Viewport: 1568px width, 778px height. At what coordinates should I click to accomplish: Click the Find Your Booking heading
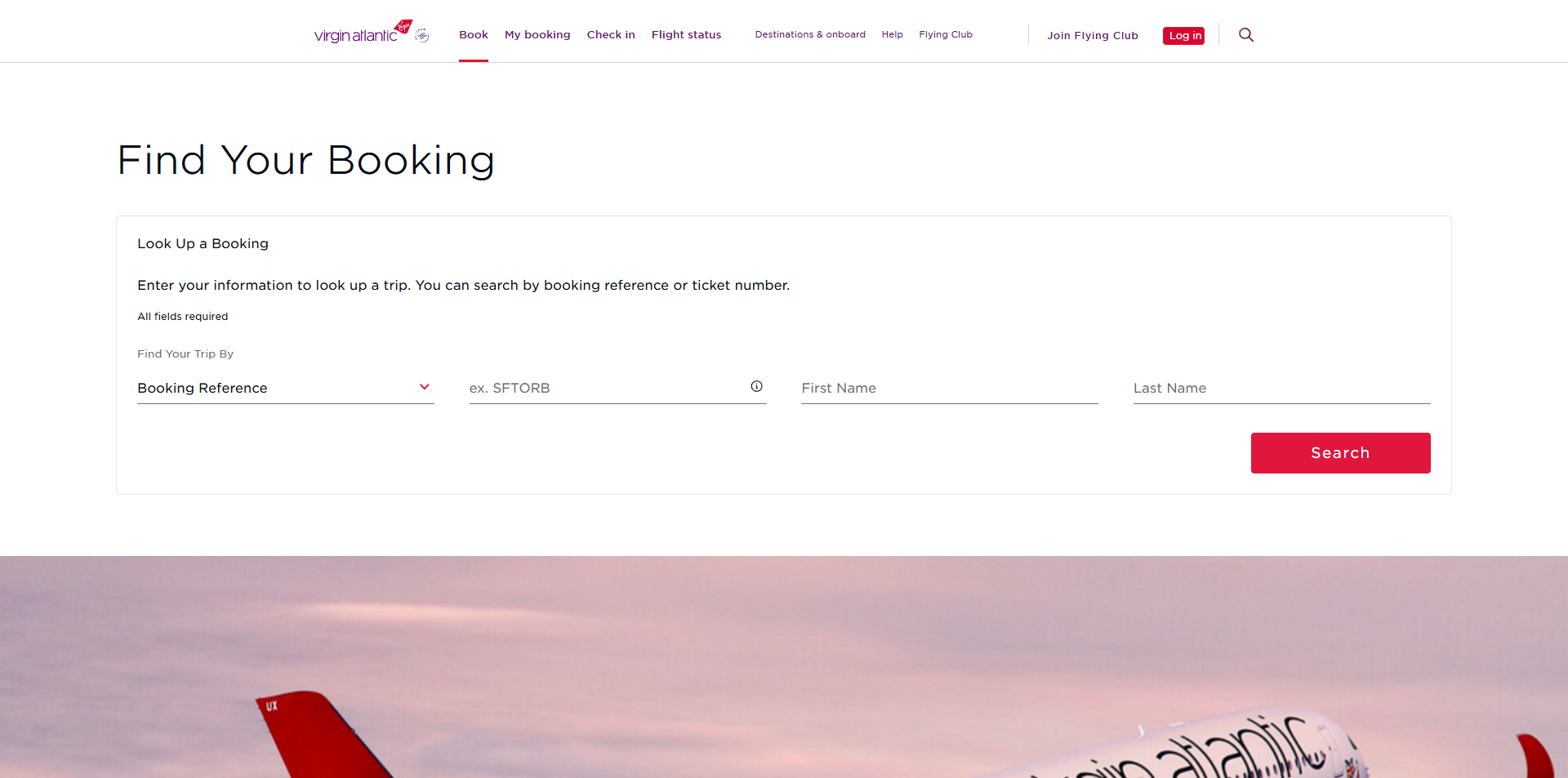point(306,160)
